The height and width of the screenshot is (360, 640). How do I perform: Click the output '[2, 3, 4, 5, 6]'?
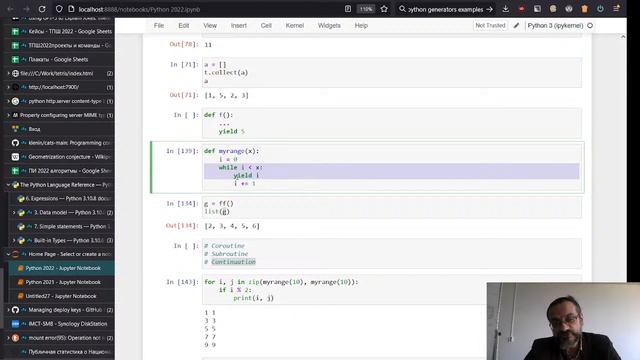pyautogui.click(x=232, y=226)
